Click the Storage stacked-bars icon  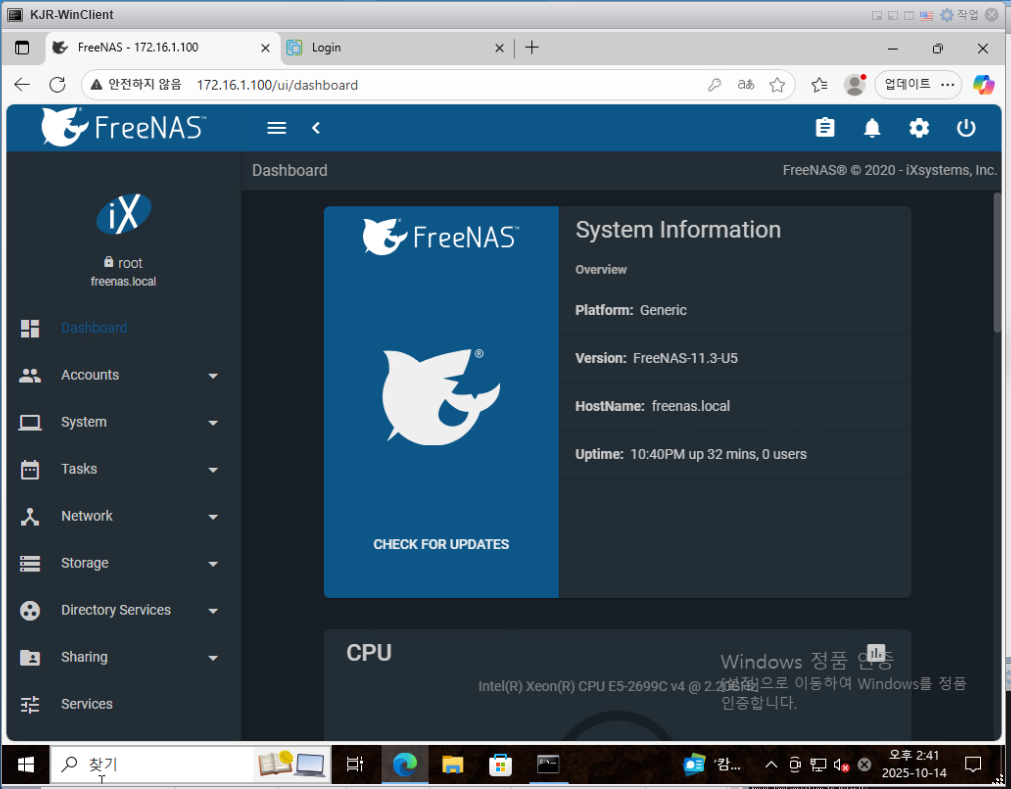tap(30, 563)
